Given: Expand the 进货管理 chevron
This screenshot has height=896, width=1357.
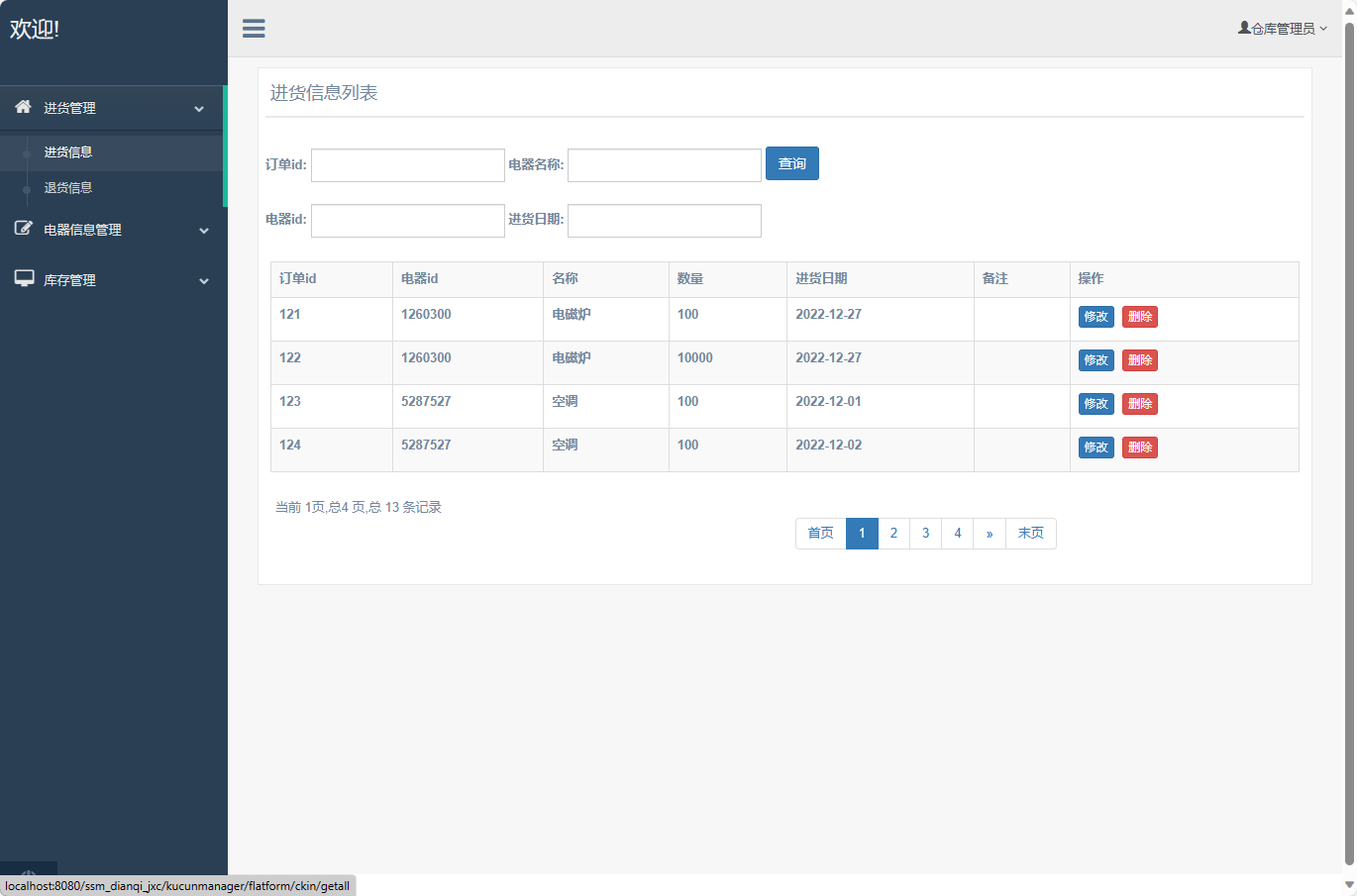Looking at the screenshot, I should pos(199,109).
